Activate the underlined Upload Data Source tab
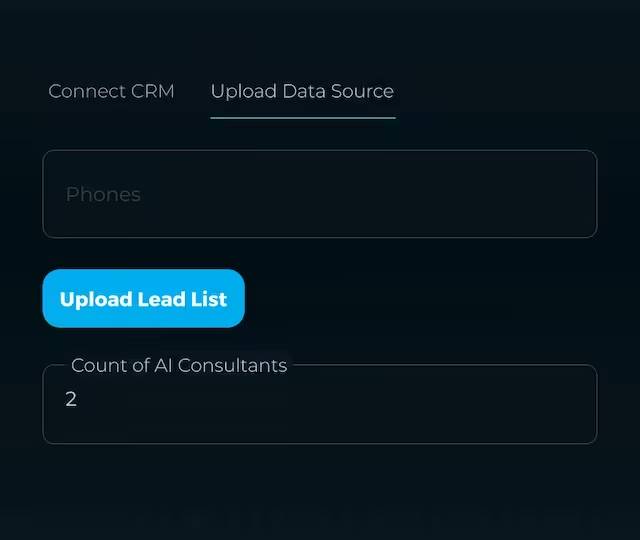640x540 pixels. tap(302, 91)
